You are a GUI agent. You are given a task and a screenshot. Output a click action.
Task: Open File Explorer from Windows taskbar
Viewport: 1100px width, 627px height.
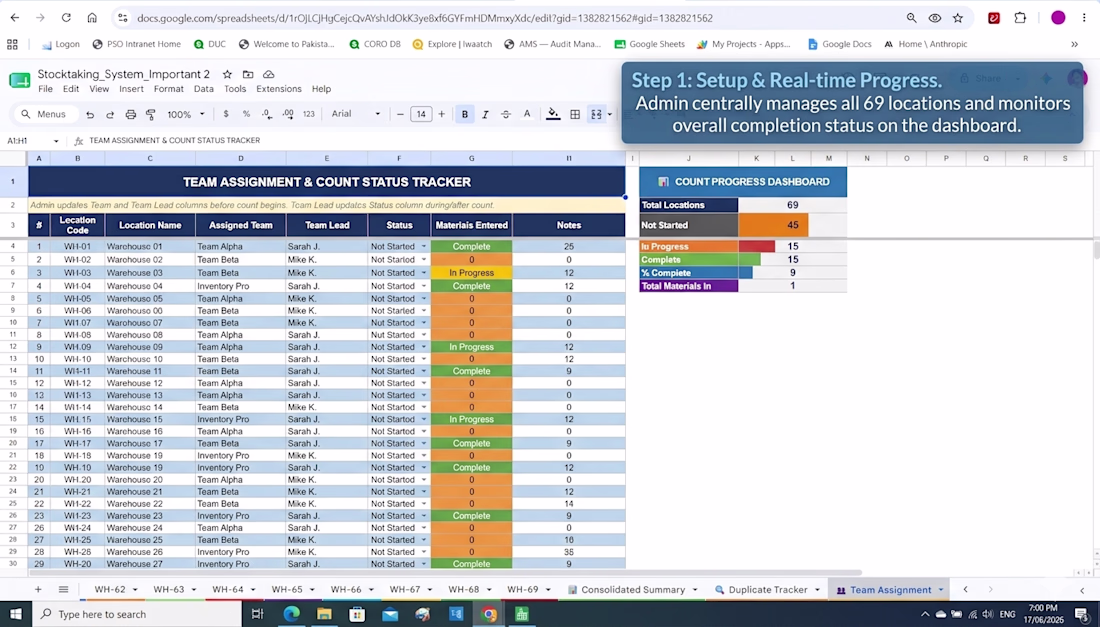(324, 614)
